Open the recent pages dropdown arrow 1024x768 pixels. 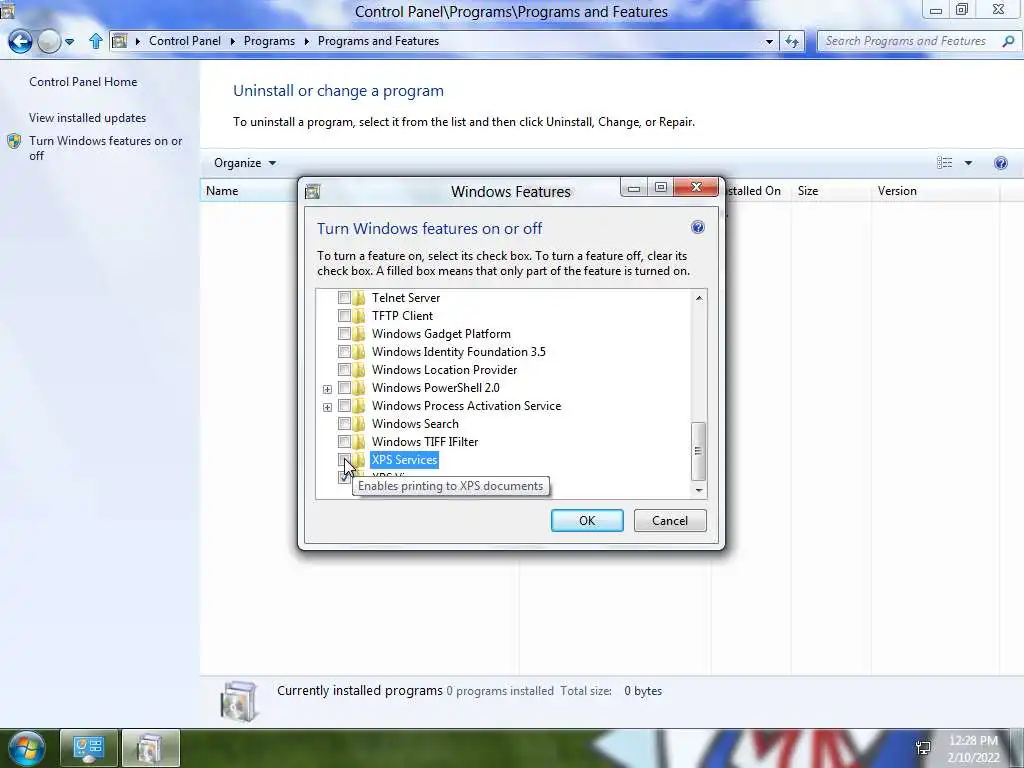69,42
